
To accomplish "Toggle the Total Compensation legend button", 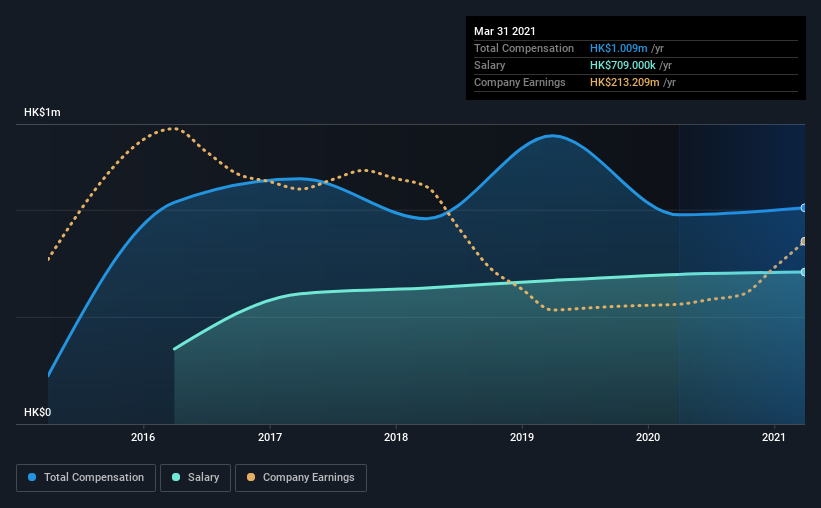I will 86,478.
